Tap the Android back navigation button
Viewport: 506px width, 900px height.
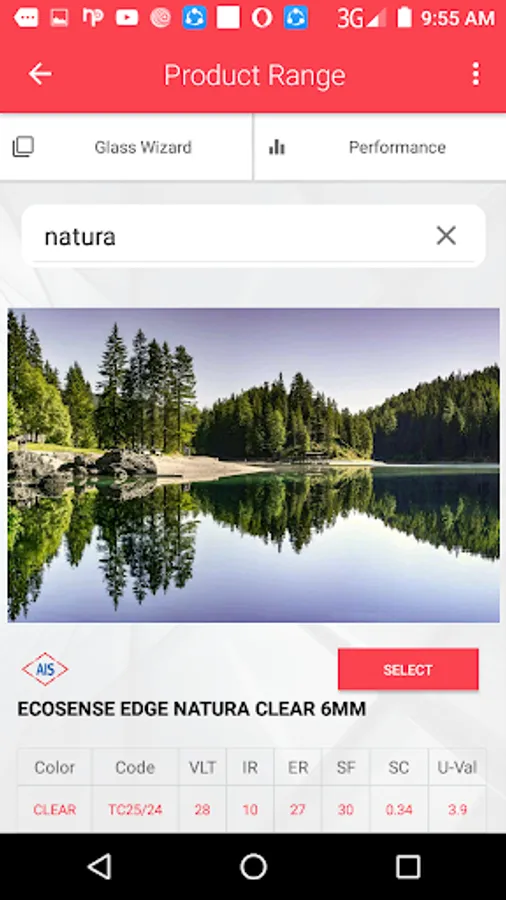99,866
